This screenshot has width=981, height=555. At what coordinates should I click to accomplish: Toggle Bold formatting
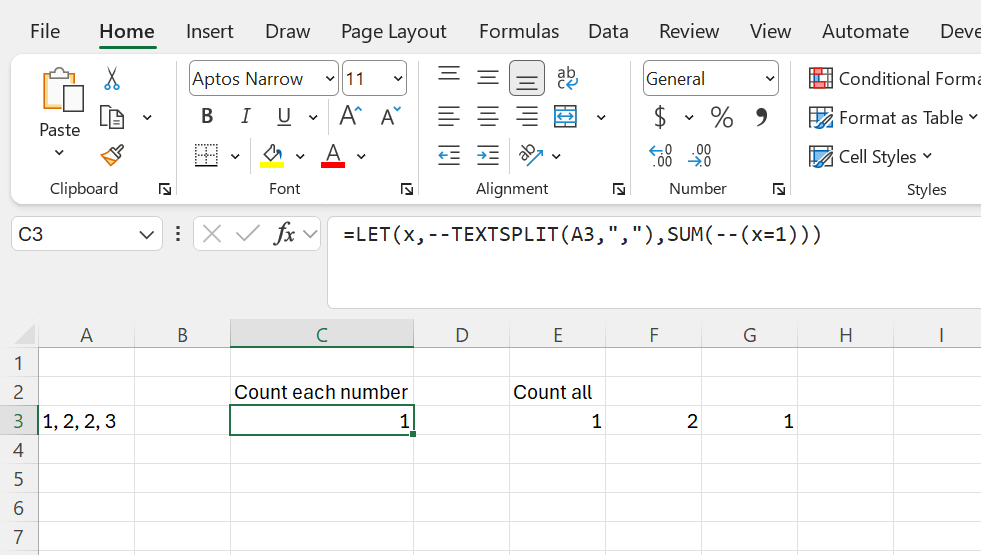pos(207,116)
